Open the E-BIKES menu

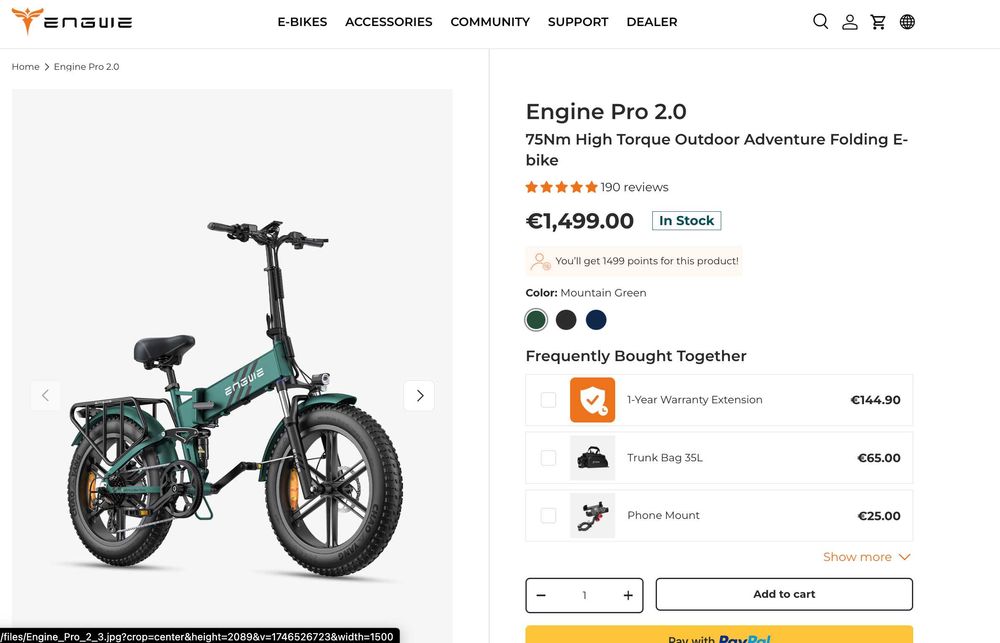pos(302,22)
